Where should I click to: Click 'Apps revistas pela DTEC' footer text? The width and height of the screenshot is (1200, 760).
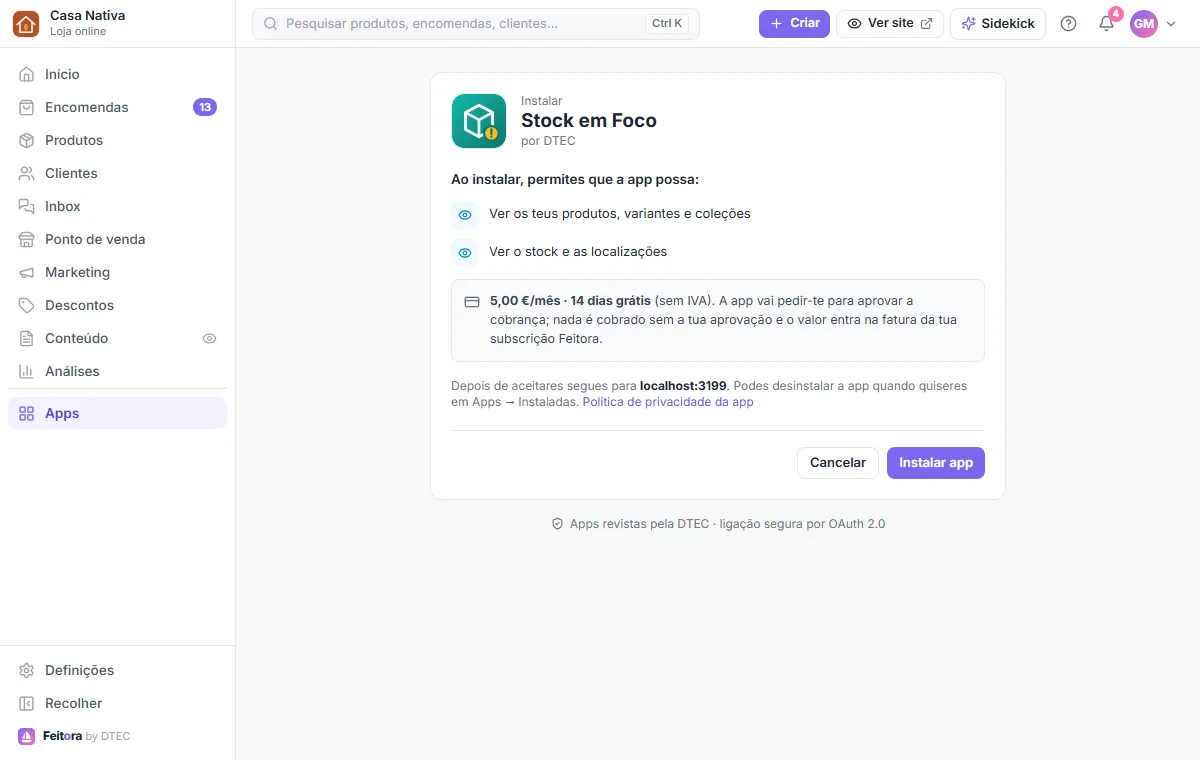(640, 524)
